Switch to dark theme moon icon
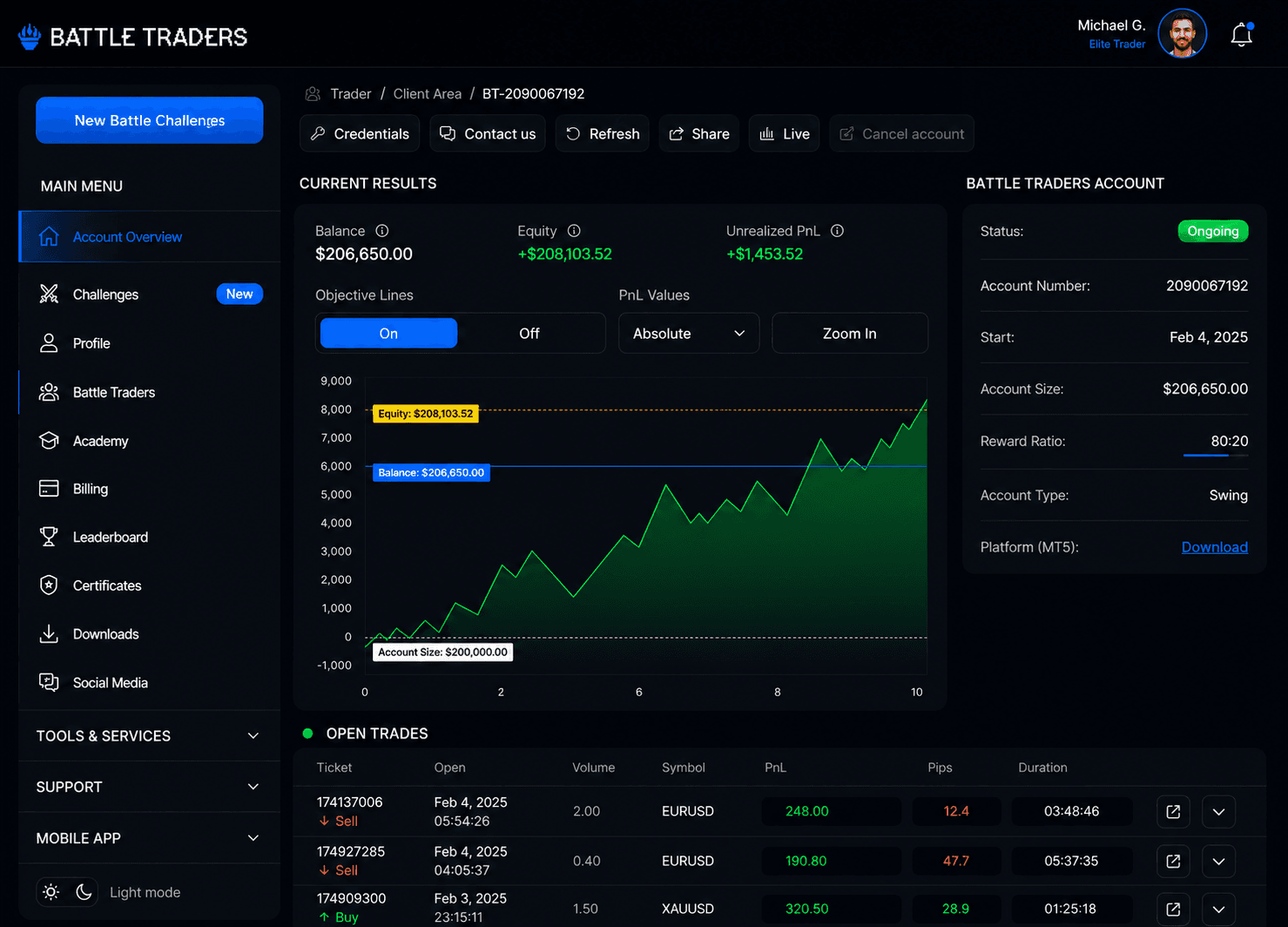The height and width of the screenshot is (927, 1288). coord(84,892)
